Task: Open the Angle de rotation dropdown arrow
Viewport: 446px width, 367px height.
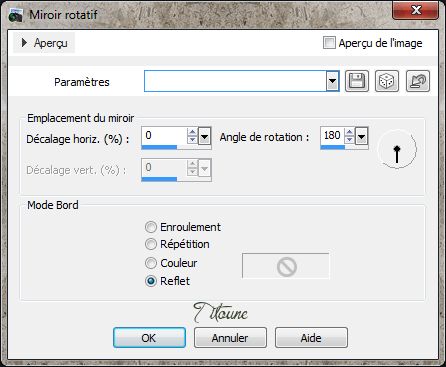Action: (361, 136)
